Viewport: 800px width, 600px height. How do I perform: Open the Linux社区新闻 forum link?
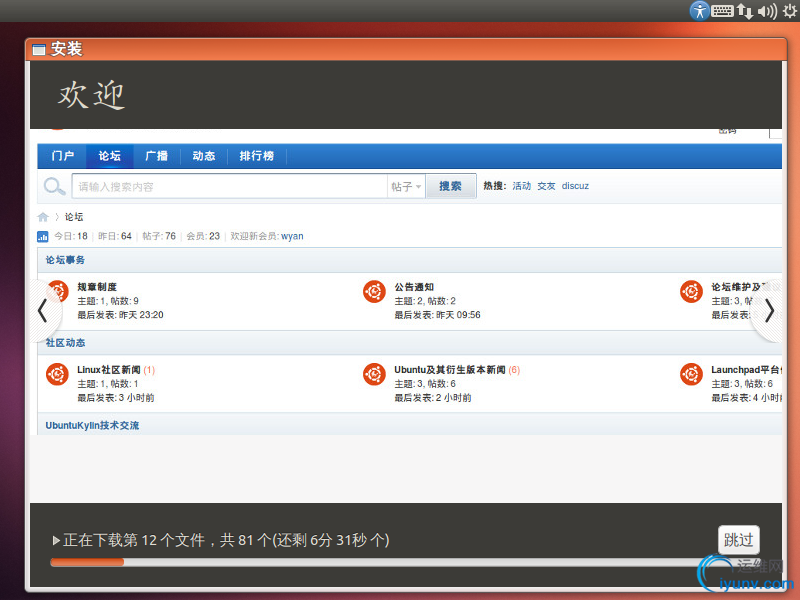tap(109, 370)
